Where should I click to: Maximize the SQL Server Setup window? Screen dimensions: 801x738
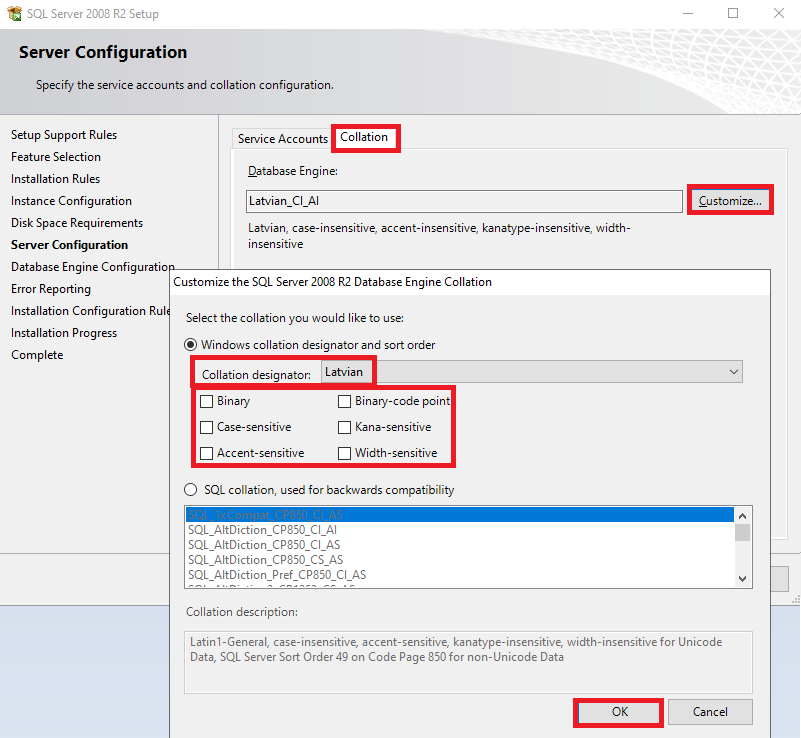tap(733, 13)
